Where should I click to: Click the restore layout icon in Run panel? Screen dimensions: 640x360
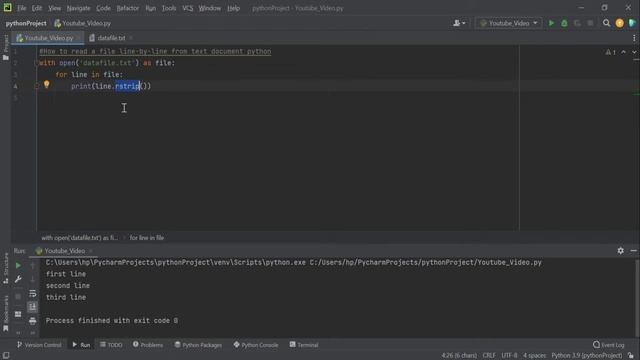18,314
